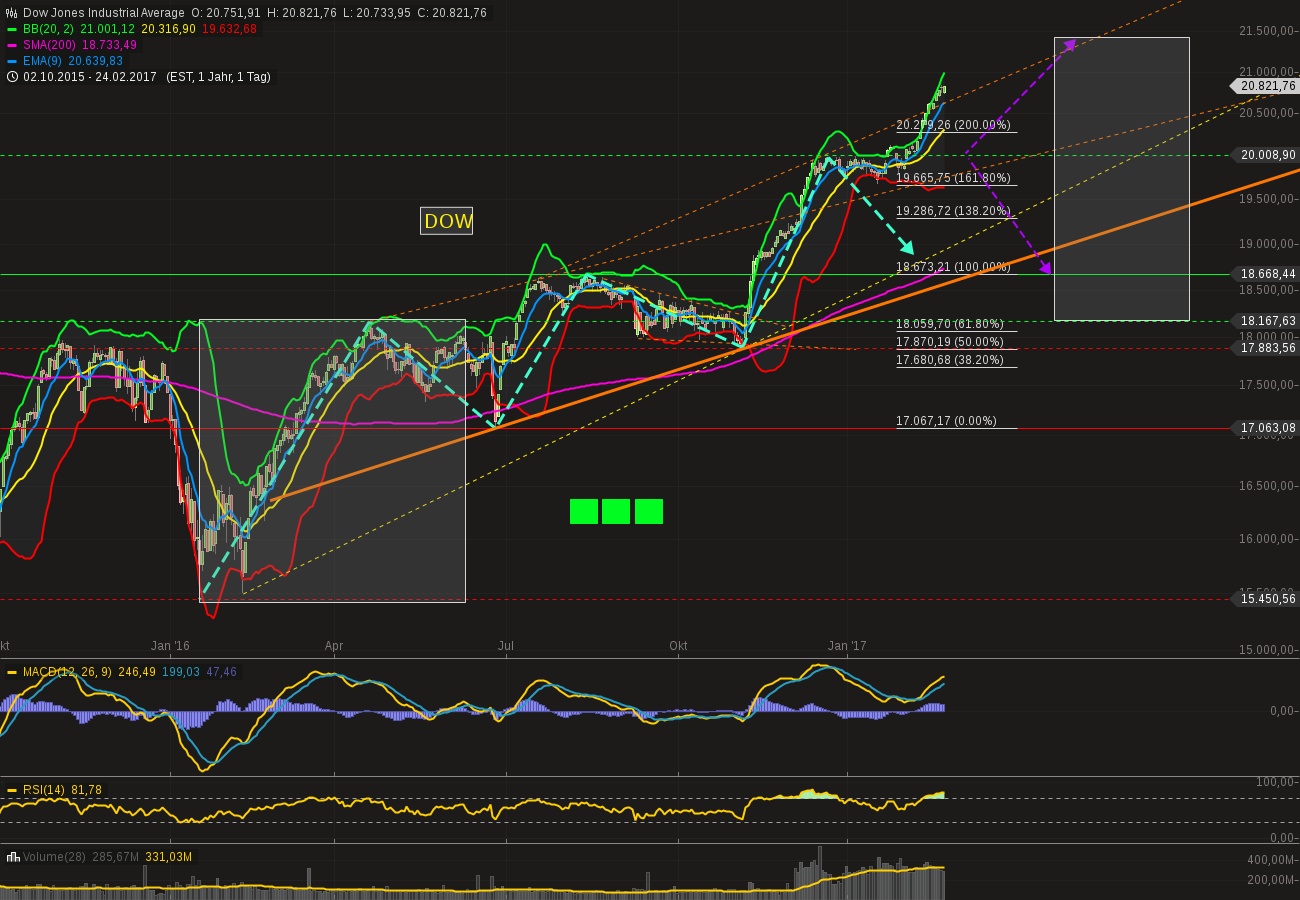Click Fibonacci label "17.870,19 (50.00%)"

[949, 342]
